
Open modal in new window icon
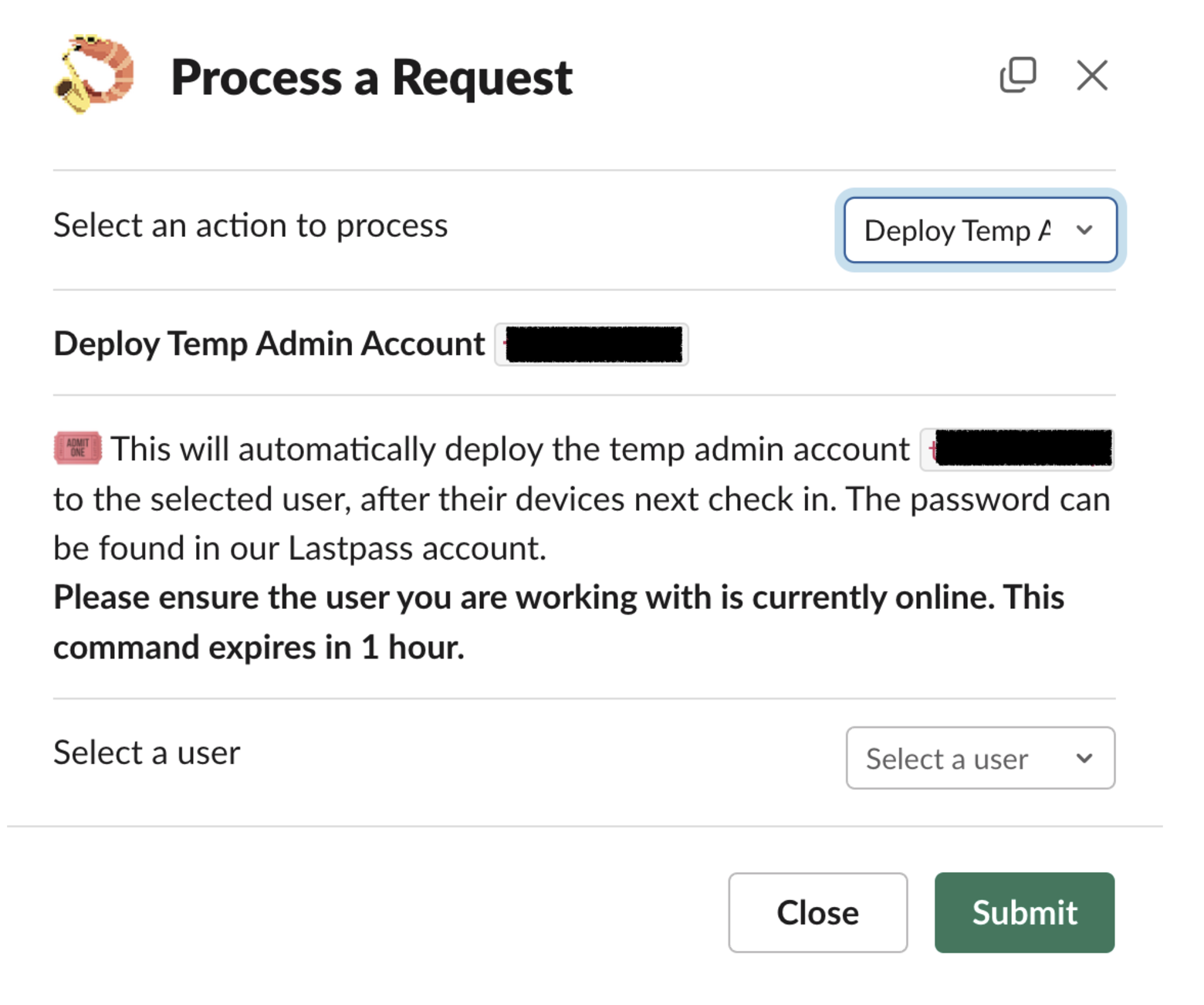[1017, 76]
